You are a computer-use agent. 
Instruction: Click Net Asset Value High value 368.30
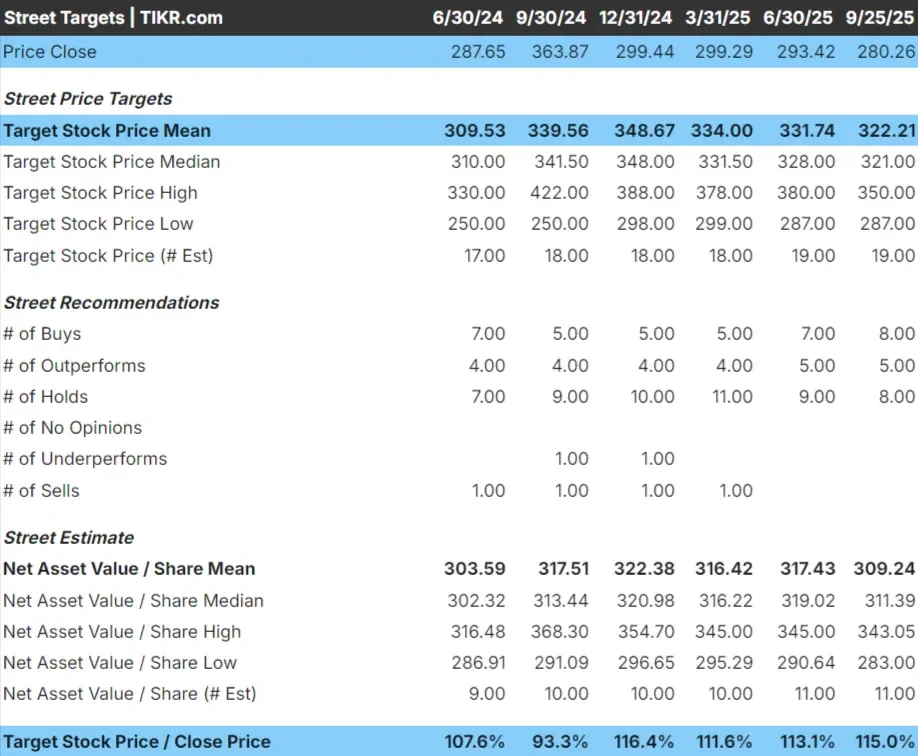pos(559,632)
